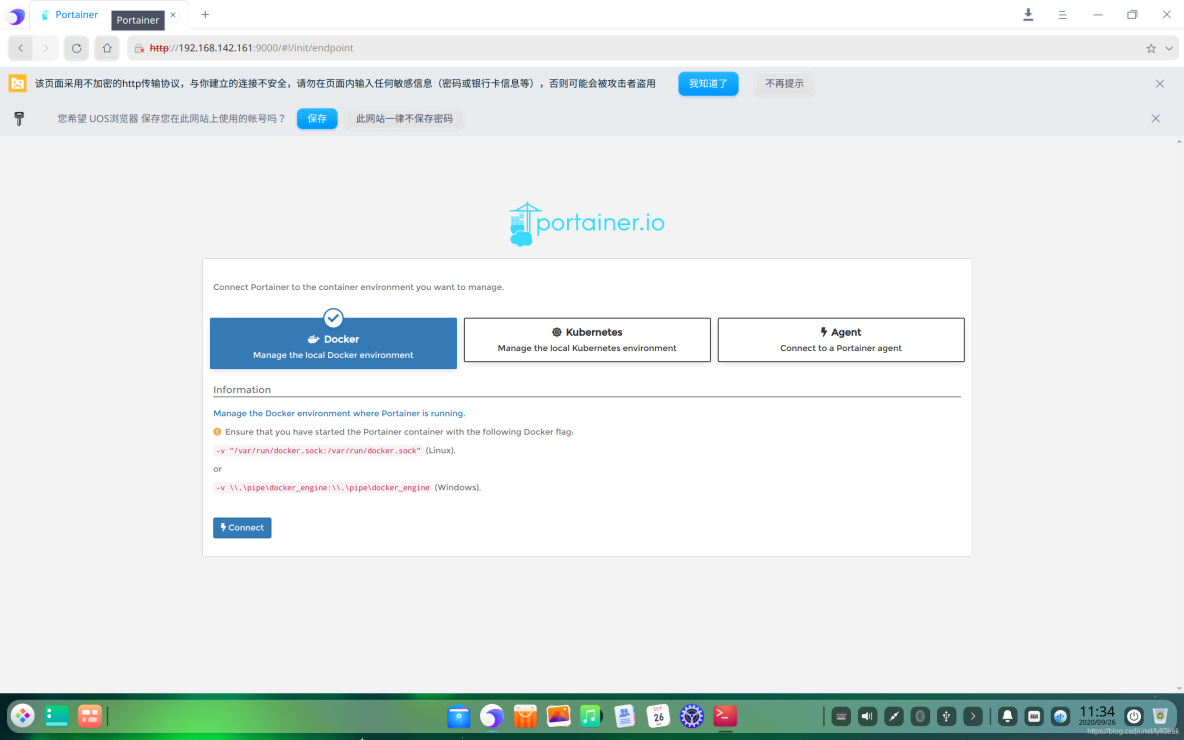Click the browser download arrow icon
Screen dimensions: 1184x740
click(x=1028, y=15)
